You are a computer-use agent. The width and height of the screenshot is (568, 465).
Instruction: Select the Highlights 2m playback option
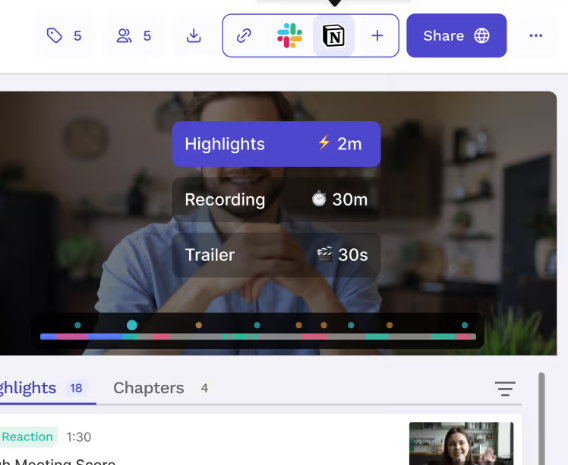pos(276,144)
